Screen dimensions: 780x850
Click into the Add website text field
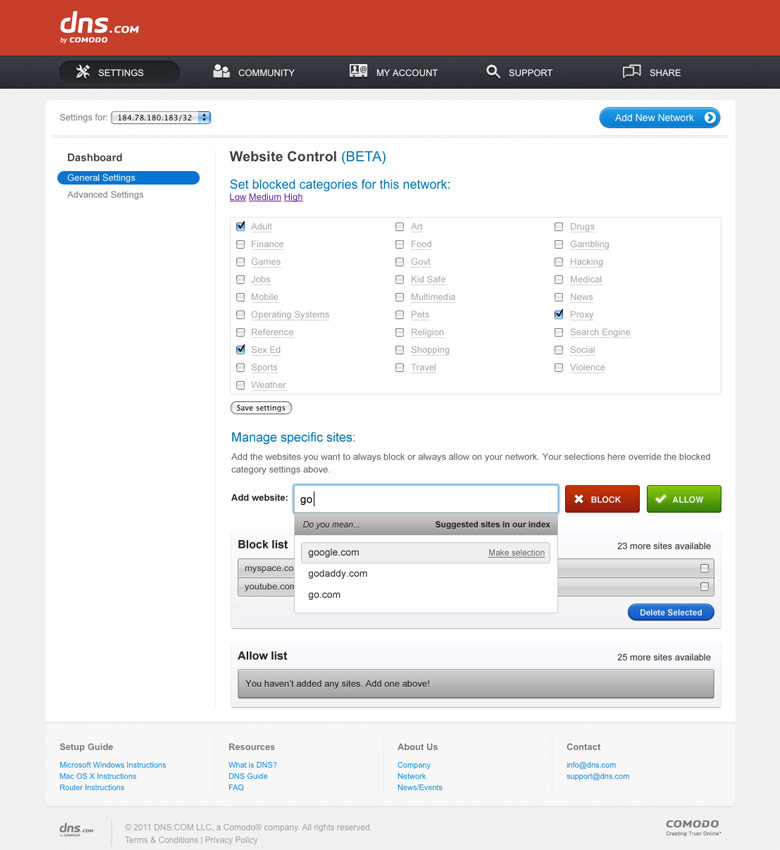coord(425,499)
